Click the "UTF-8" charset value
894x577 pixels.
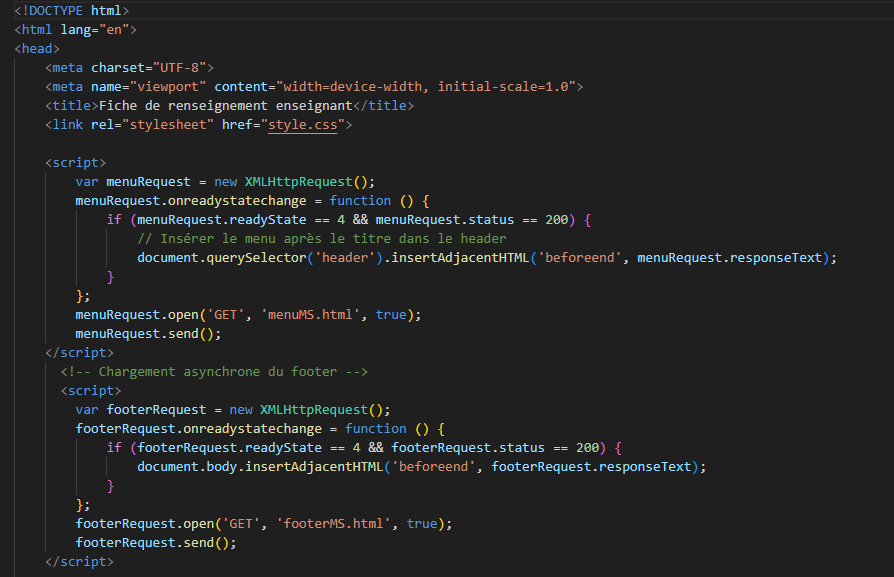(x=181, y=68)
